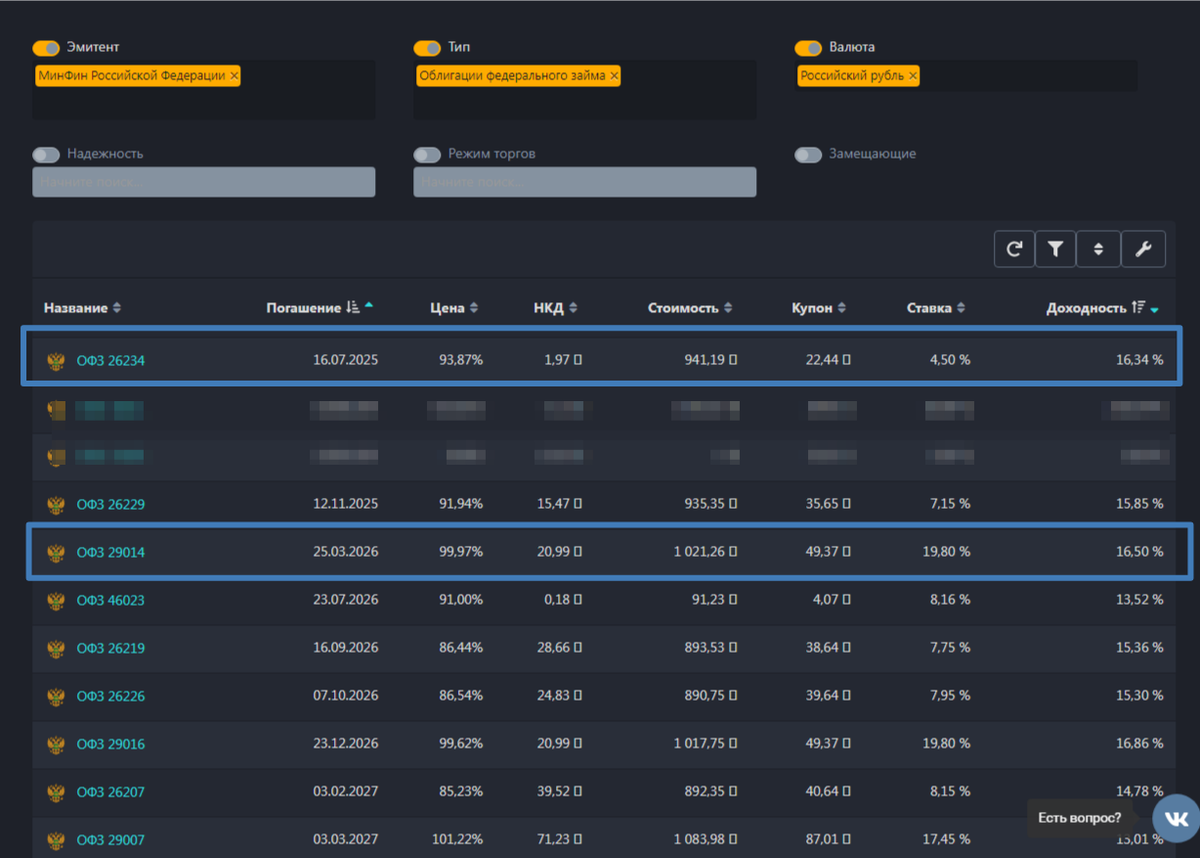Viewport: 1200px width, 858px height.
Task: Select the НКД value 28,66
Action: [558, 648]
